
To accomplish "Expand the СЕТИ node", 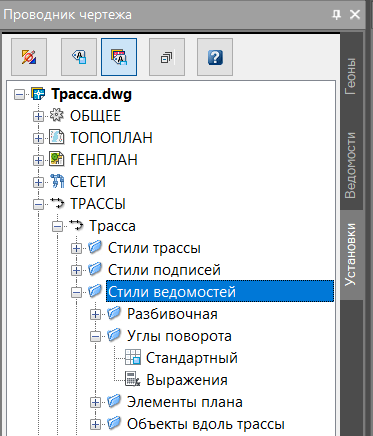I will (38, 182).
